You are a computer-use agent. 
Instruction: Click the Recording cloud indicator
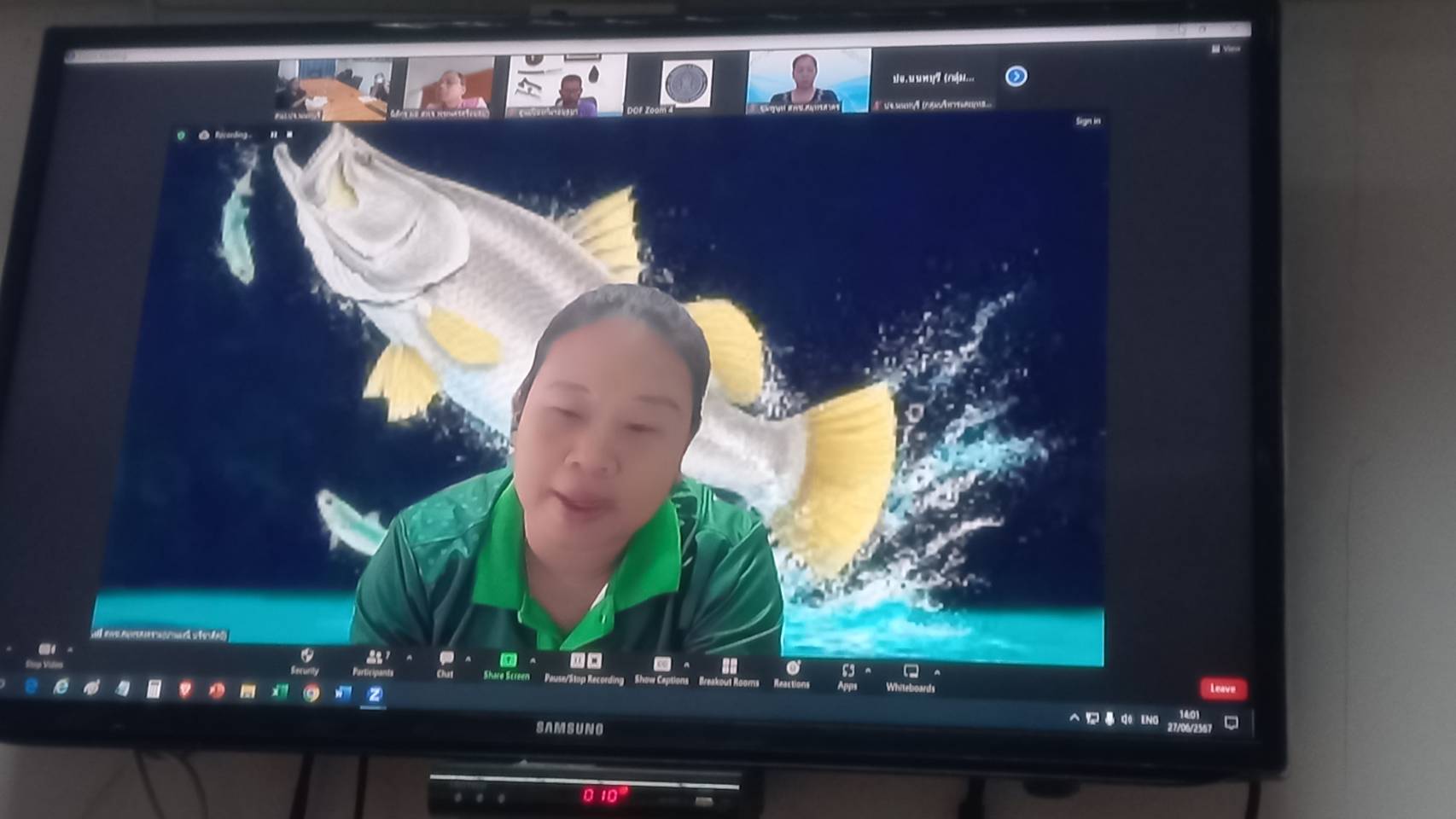click(x=226, y=135)
